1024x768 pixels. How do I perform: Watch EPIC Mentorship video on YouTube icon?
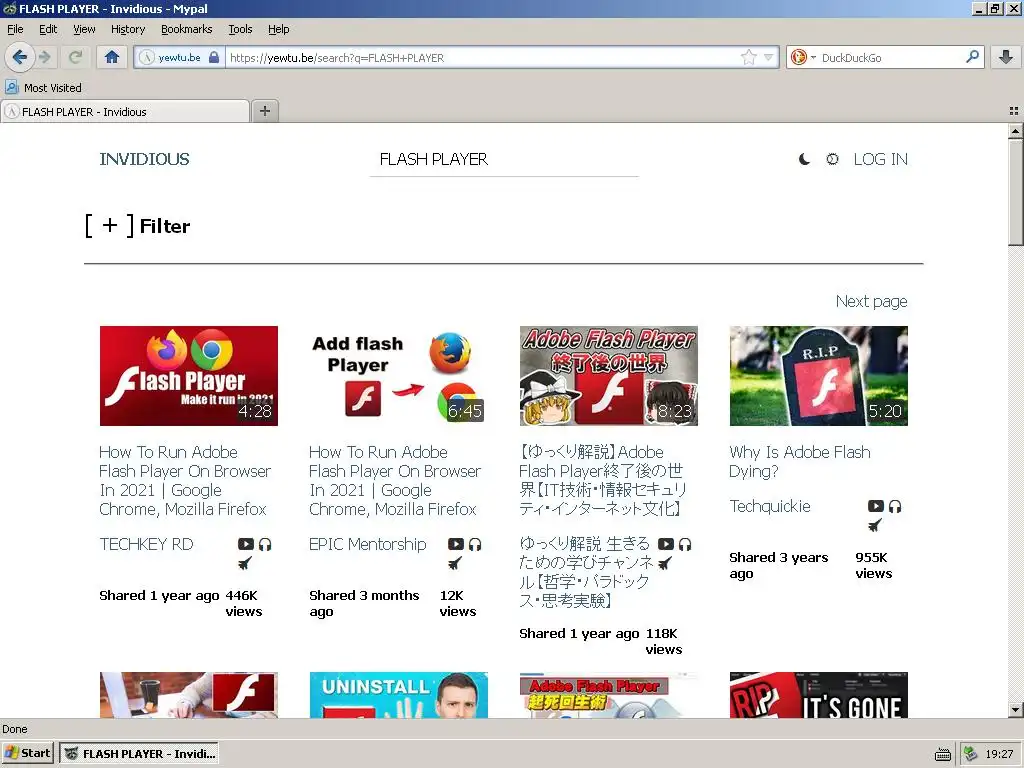(x=456, y=544)
